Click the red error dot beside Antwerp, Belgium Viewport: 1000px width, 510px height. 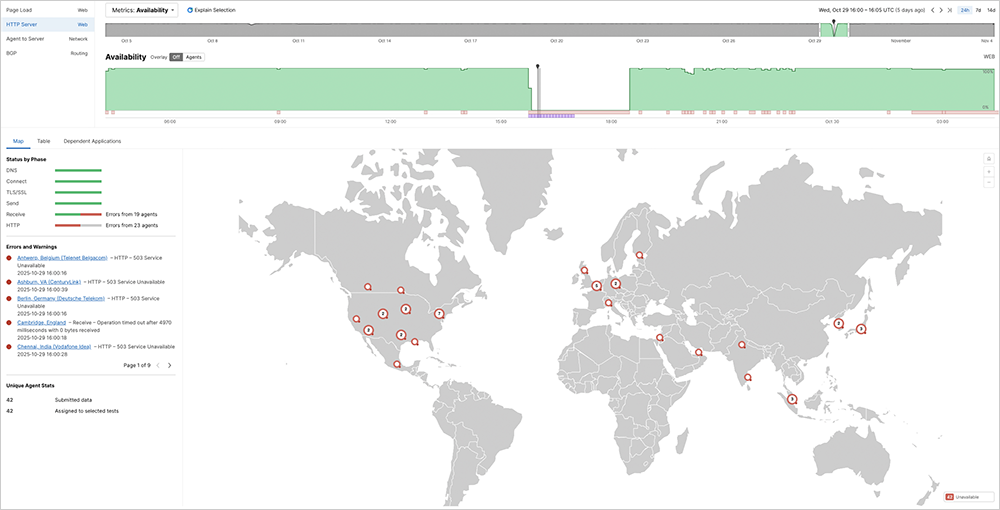pyautogui.click(x=9, y=258)
